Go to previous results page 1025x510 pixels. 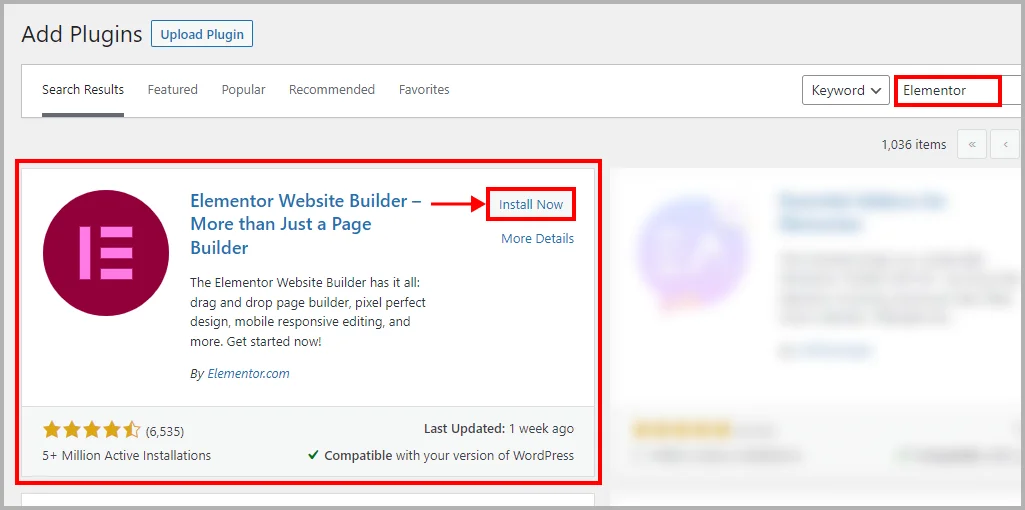(x=1005, y=144)
